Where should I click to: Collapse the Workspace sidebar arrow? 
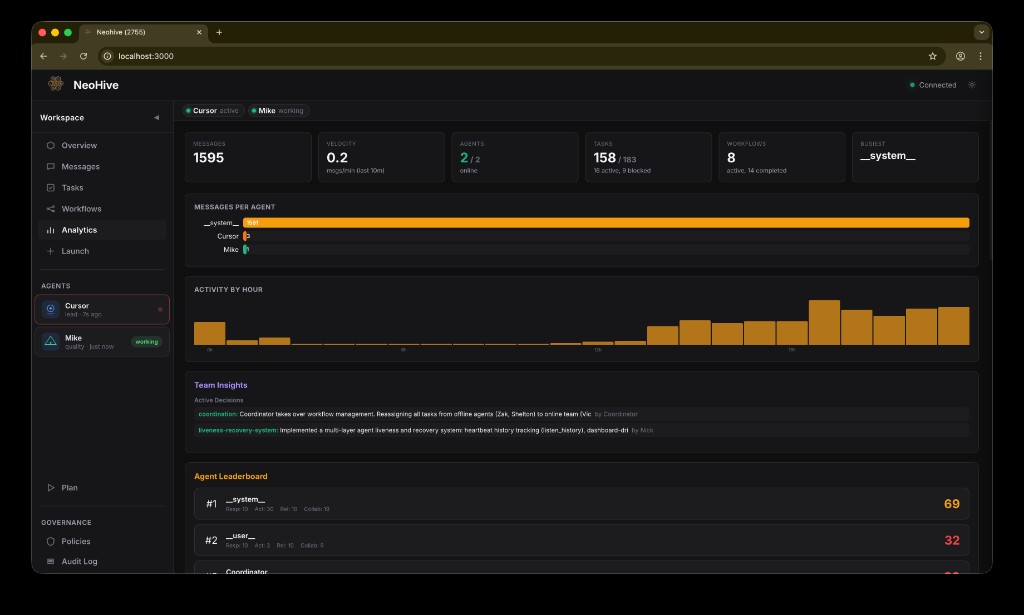[156, 118]
